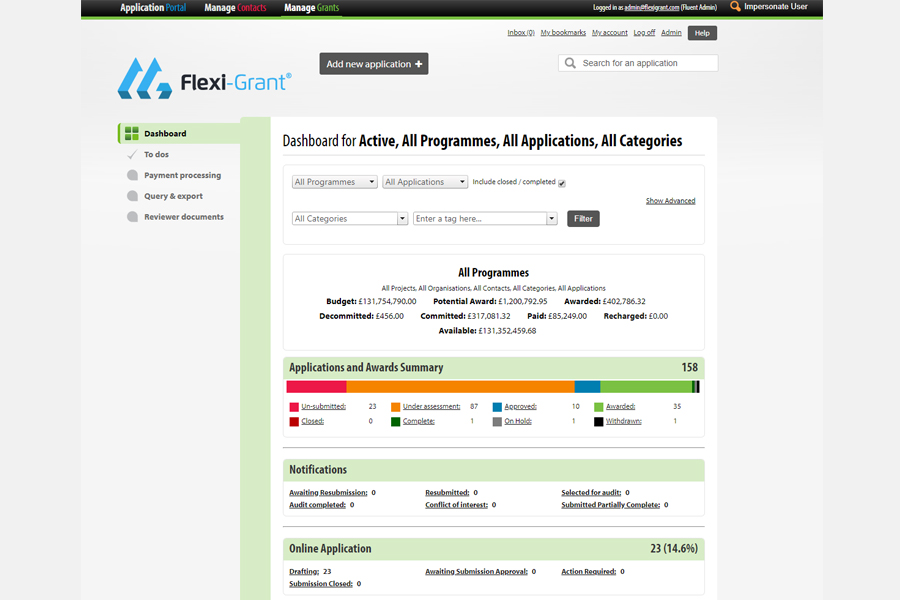Image resolution: width=900 pixels, height=600 pixels.
Task: Click the admin email link in header
Action: [651, 7]
